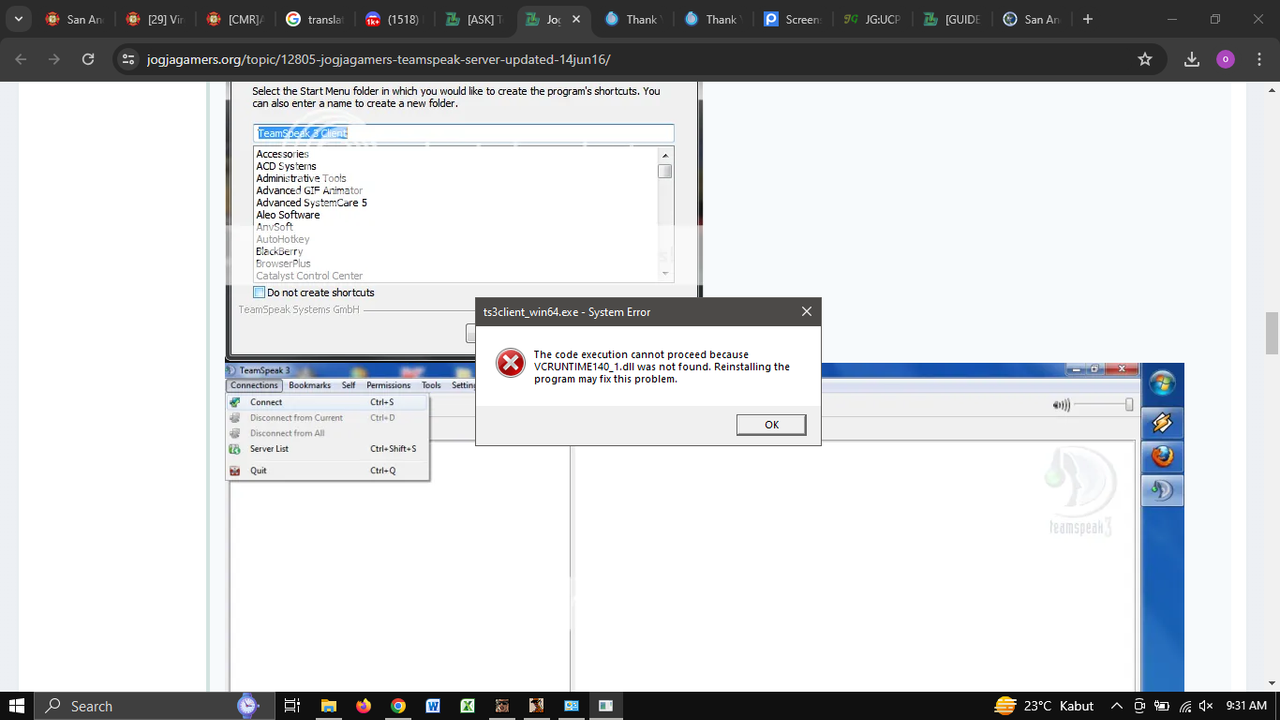Choose Server List from the Connections menu

[x=328, y=449]
